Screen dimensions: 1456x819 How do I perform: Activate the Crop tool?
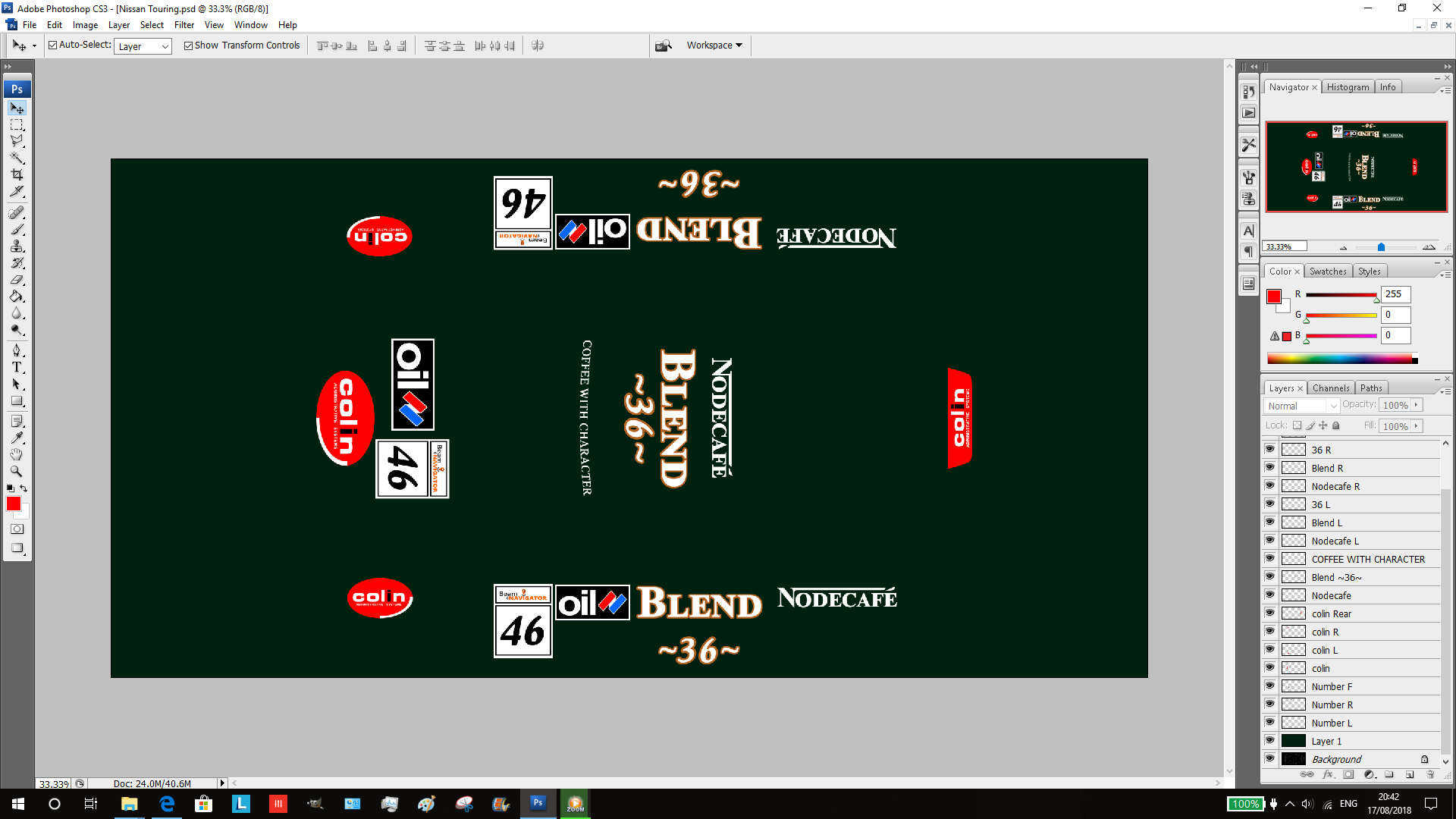(17, 175)
